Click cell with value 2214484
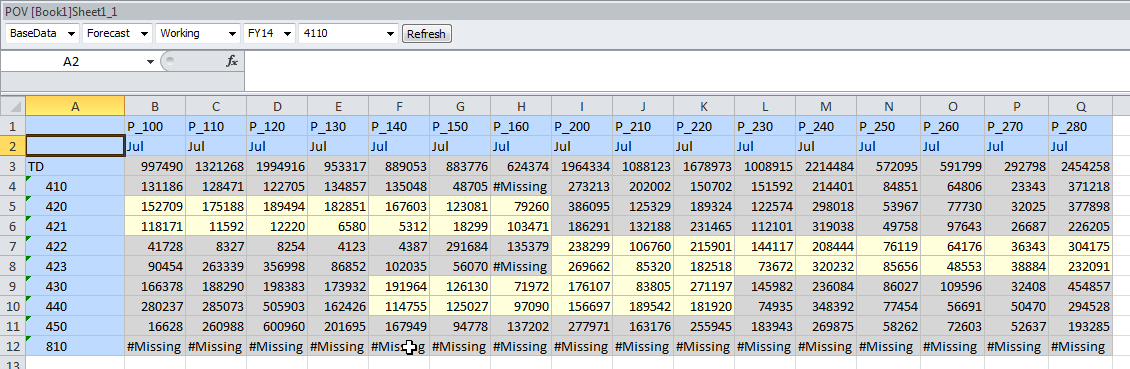Screen dimensions: 1130x369 pyautogui.click(x=826, y=166)
